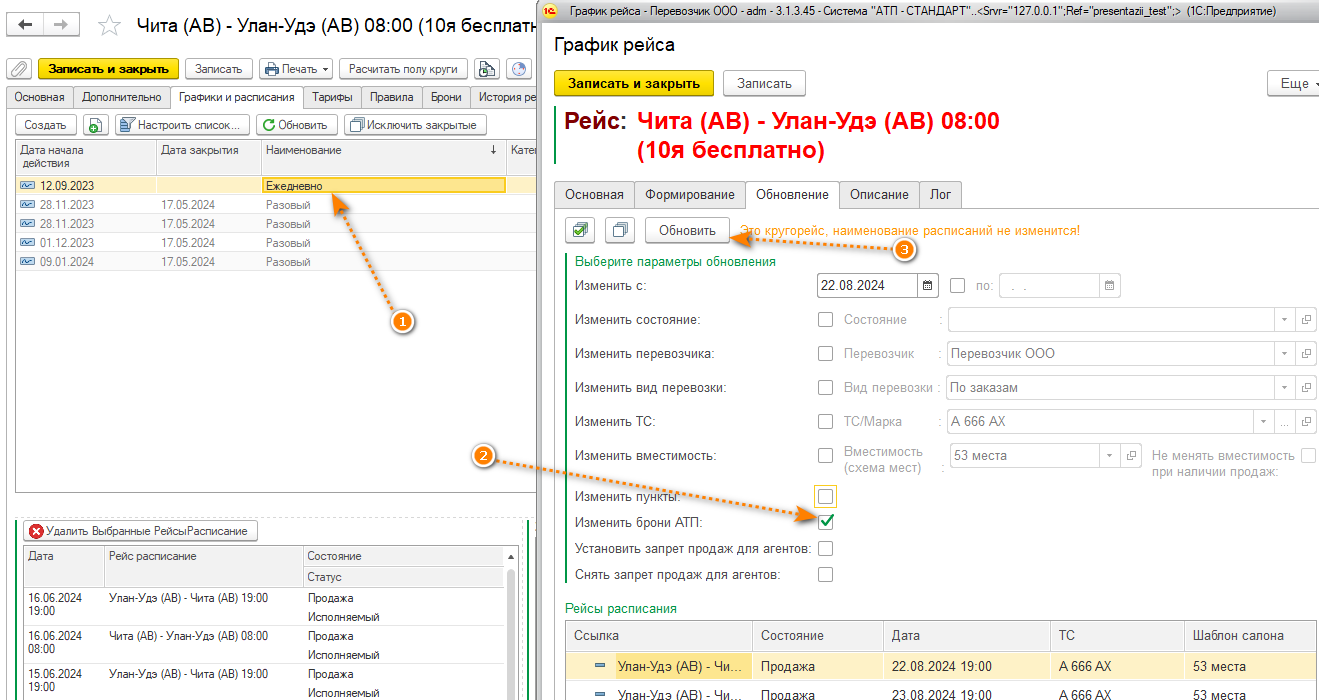Expand the Вместимость 53 места dropdown
Screen dimensions: 1319x700
click(x=1108, y=456)
